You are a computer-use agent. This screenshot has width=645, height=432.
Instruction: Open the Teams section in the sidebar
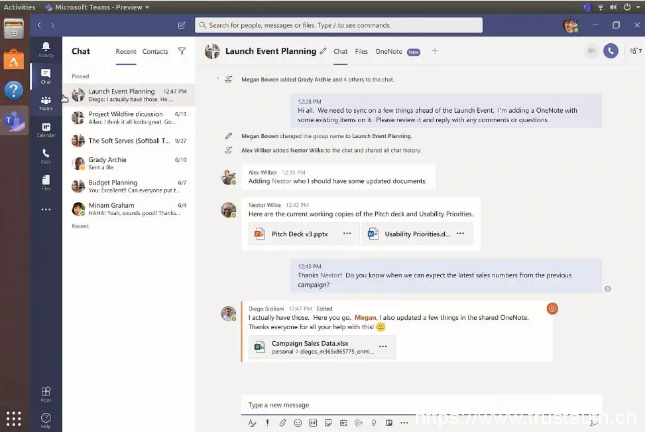46,103
